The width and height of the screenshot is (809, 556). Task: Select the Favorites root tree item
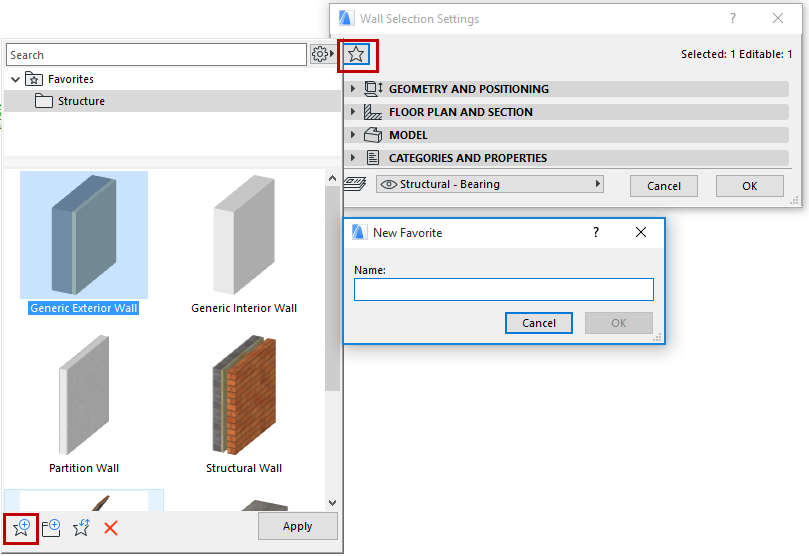click(x=172, y=79)
